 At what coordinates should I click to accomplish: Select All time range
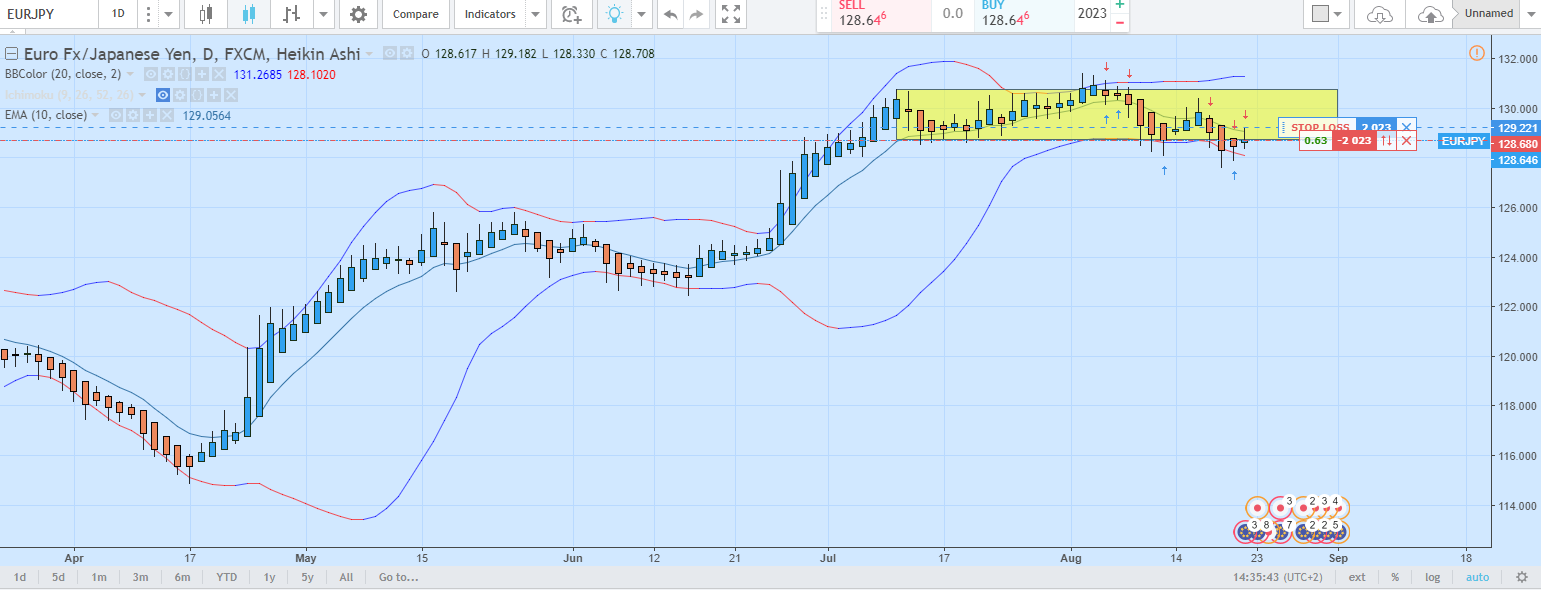pos(346,577)
